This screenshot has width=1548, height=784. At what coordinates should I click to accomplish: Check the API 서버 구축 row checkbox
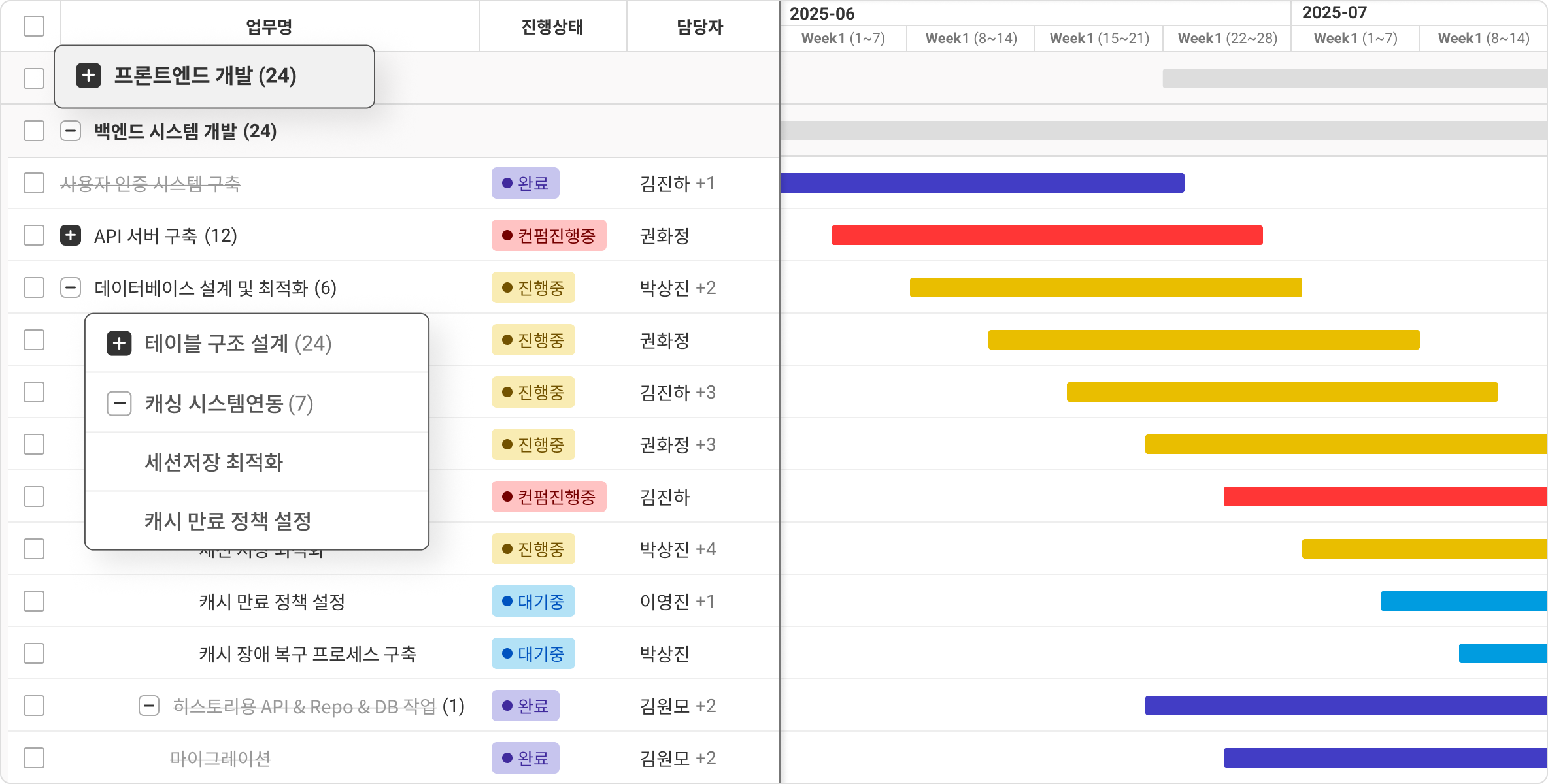click(x=34, y=235)
